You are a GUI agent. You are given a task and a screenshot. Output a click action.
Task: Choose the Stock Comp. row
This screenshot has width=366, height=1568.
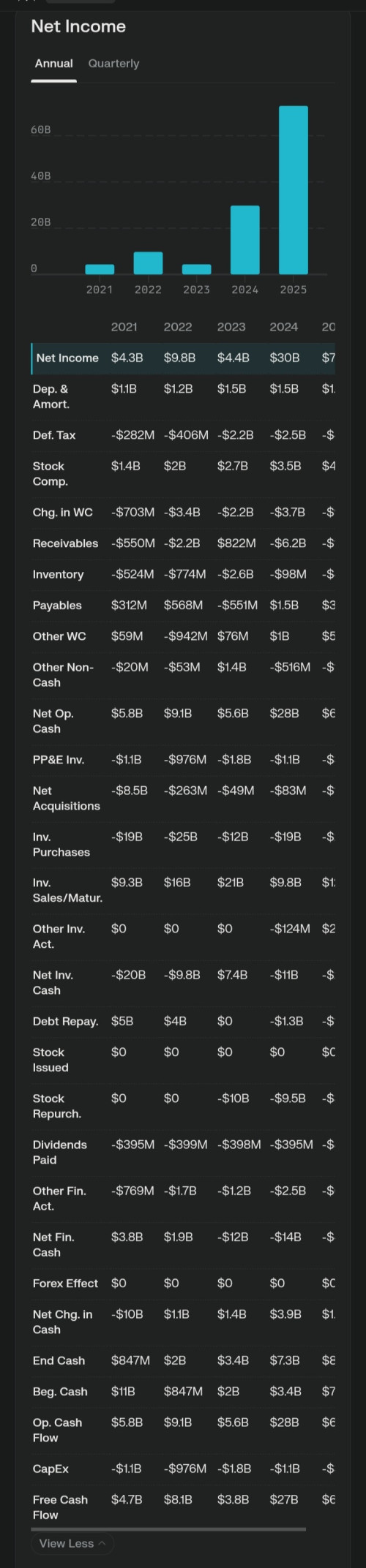183,474
